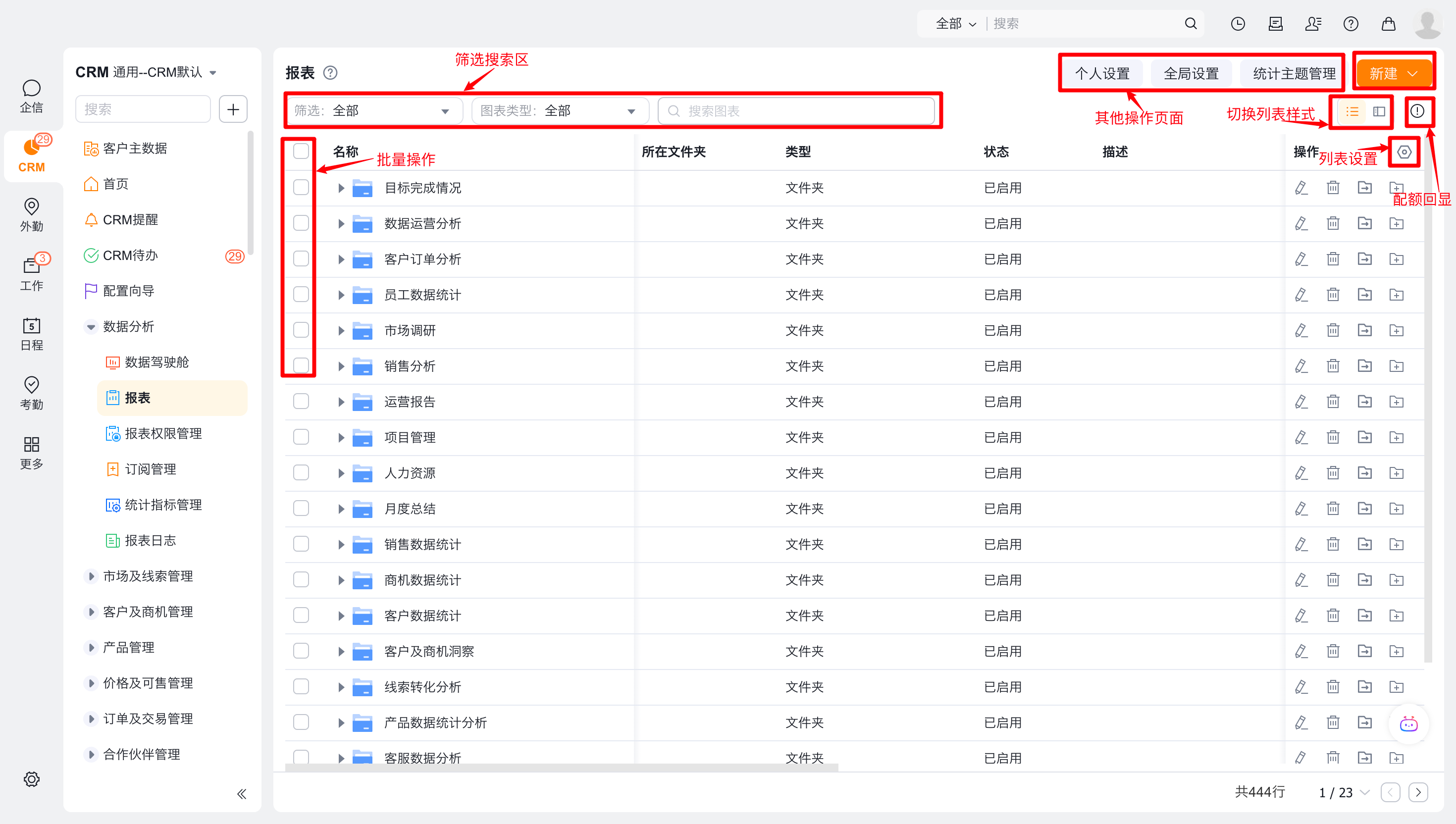Click the delete trash icon for 数据运营分析

click(x=1333, y=223)
